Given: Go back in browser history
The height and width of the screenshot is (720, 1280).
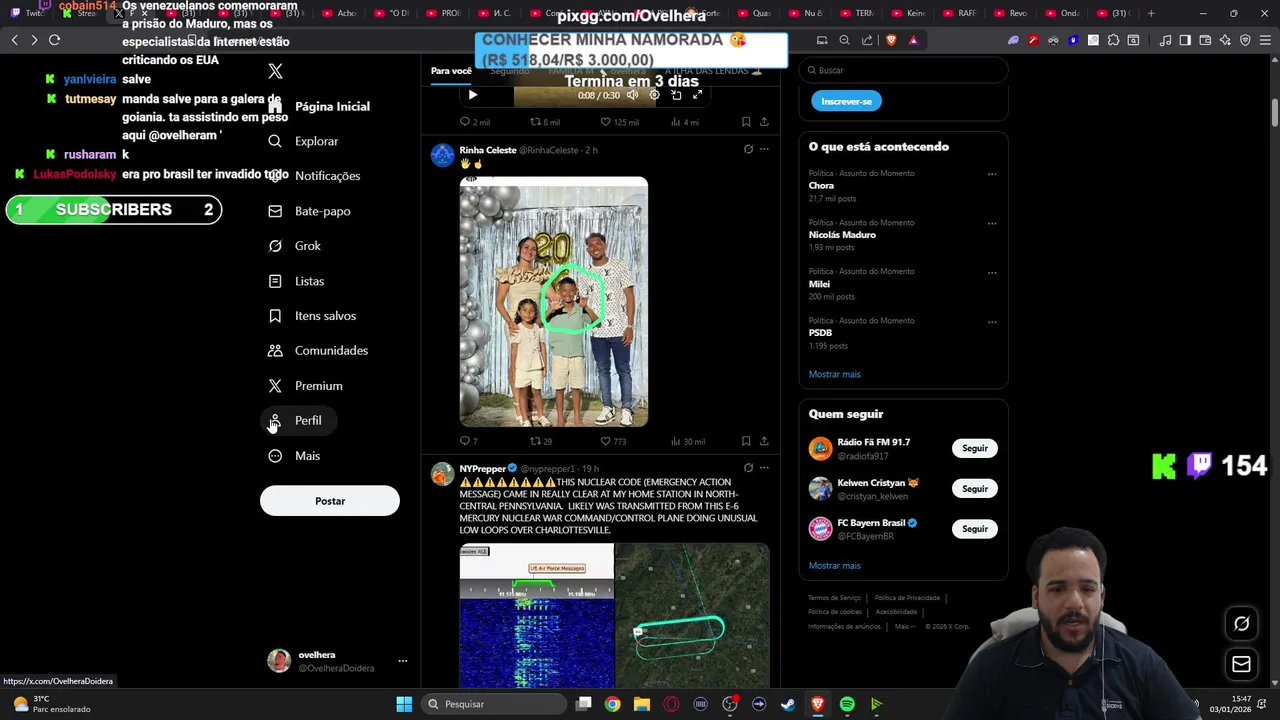Looking at the screenshot, I should point(14,40).
